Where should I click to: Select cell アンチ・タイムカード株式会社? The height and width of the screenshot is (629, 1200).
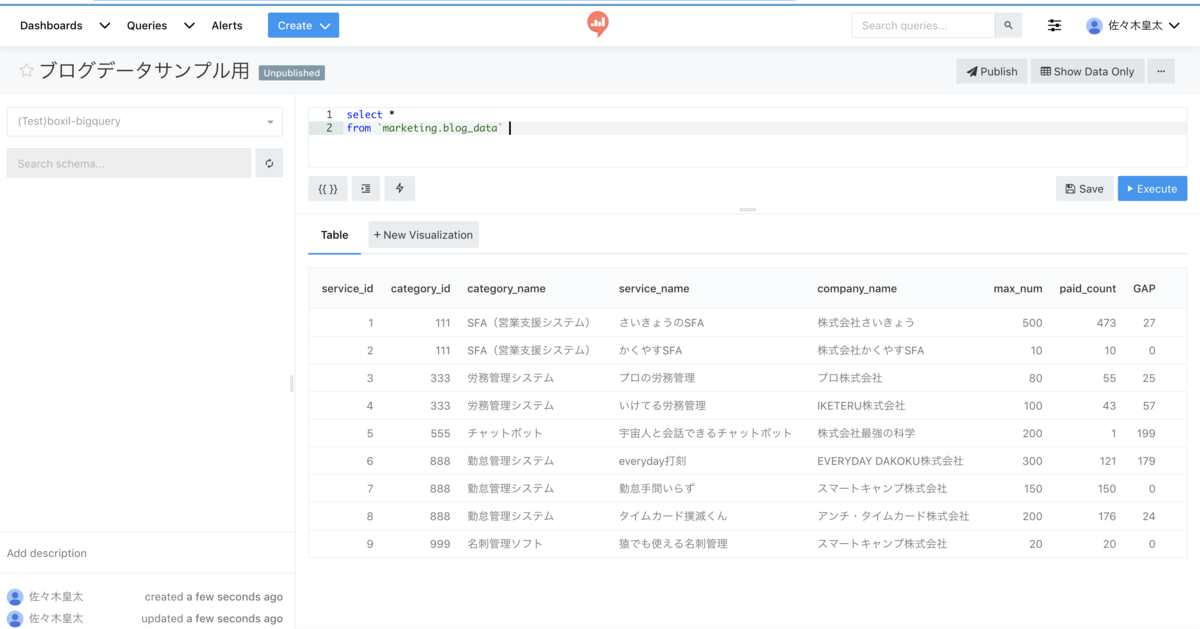[893, 516]
